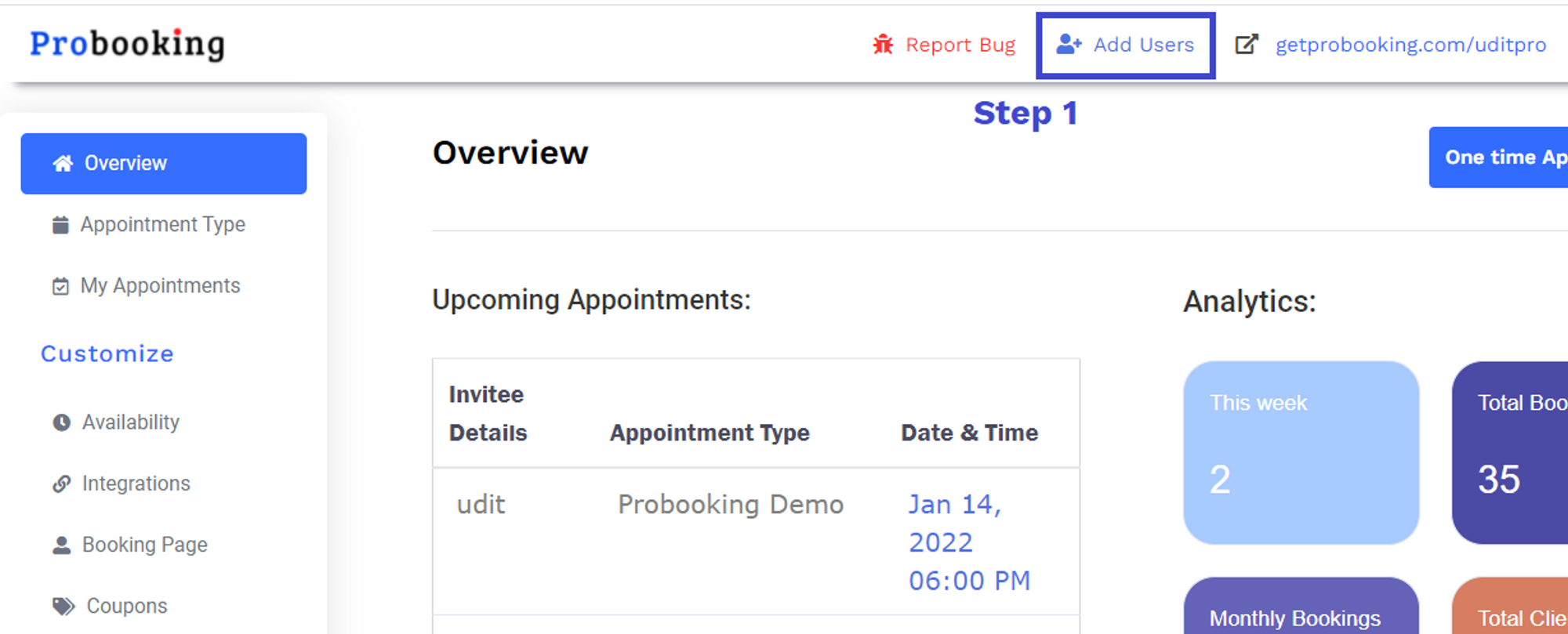Click the 'Overview' page heading

(x=510, y=152)
